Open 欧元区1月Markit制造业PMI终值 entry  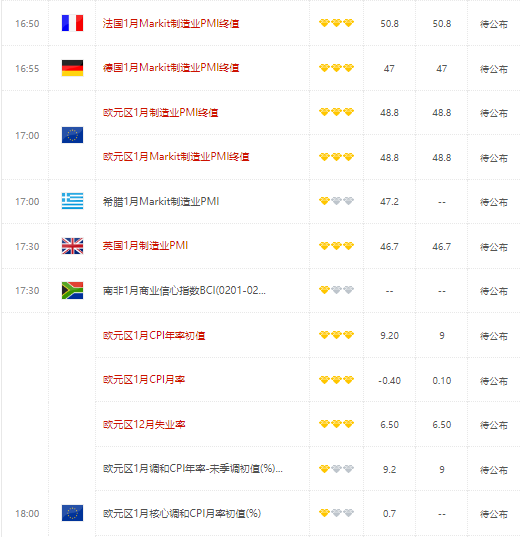pos(176,157)
